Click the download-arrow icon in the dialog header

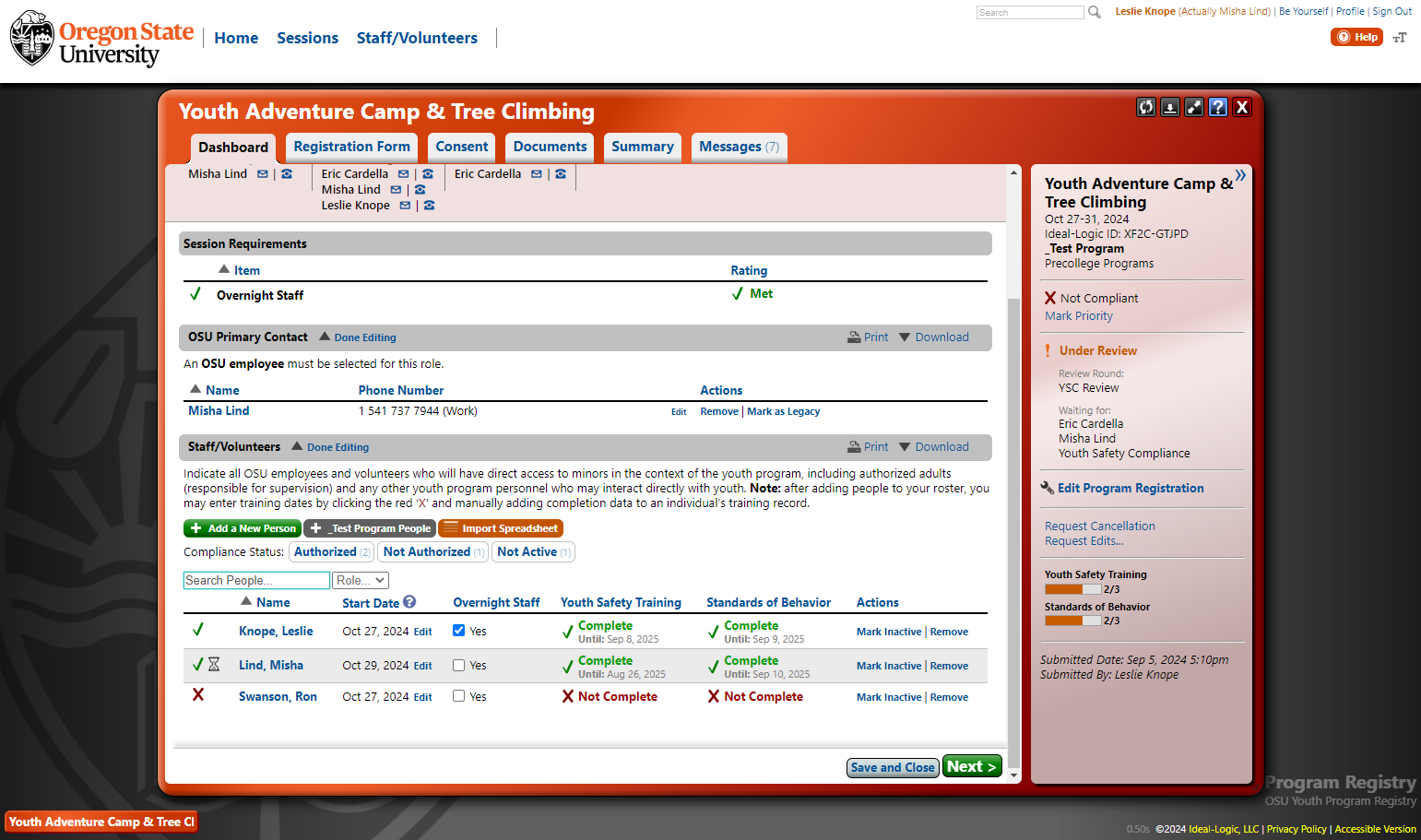1170,107
